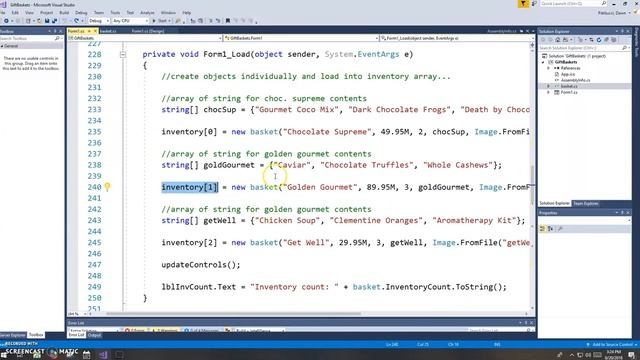This screenshot has width=640, height=360.
Task: Click the Open File toolbar icon
Action: click(39, 21)
